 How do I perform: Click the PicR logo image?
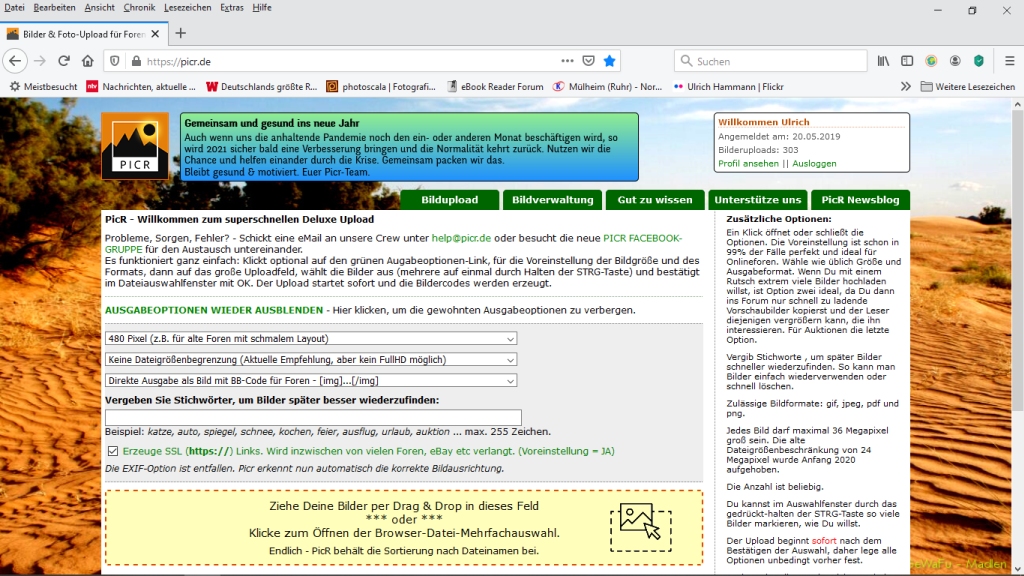coord(134,146)
